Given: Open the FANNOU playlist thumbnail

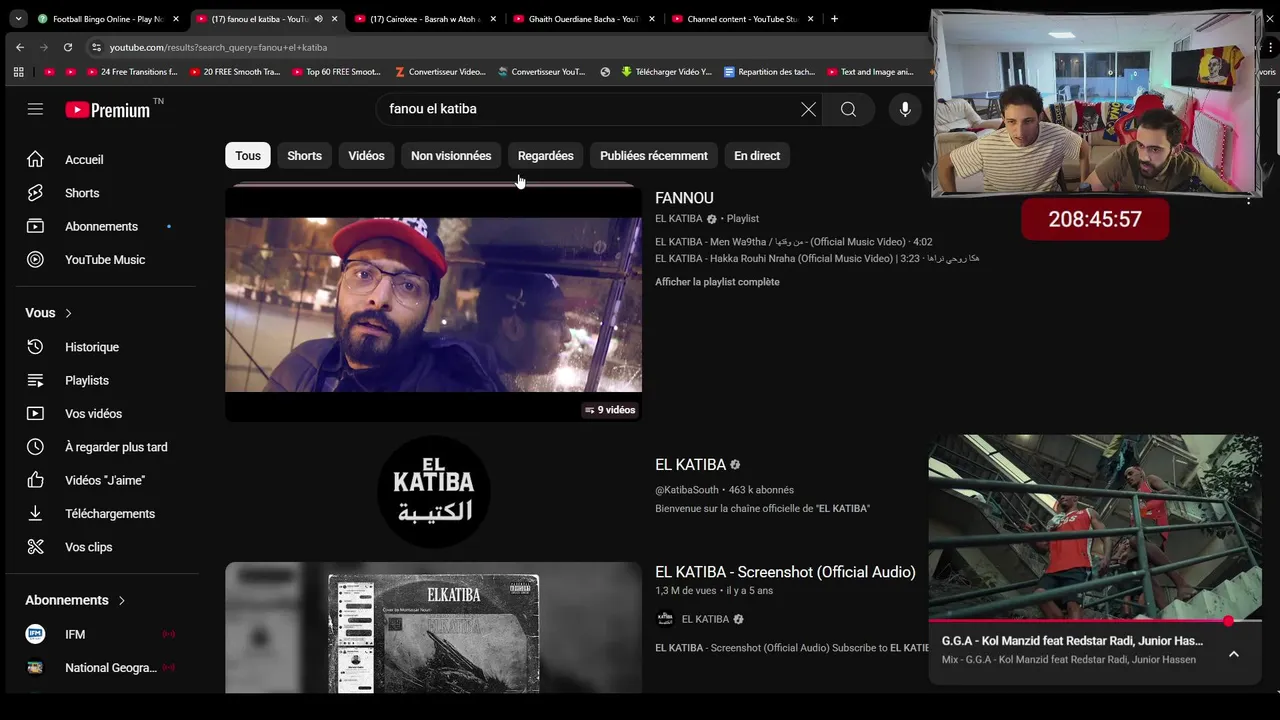Looking at the screenshot, I should [x=433, y=304].
